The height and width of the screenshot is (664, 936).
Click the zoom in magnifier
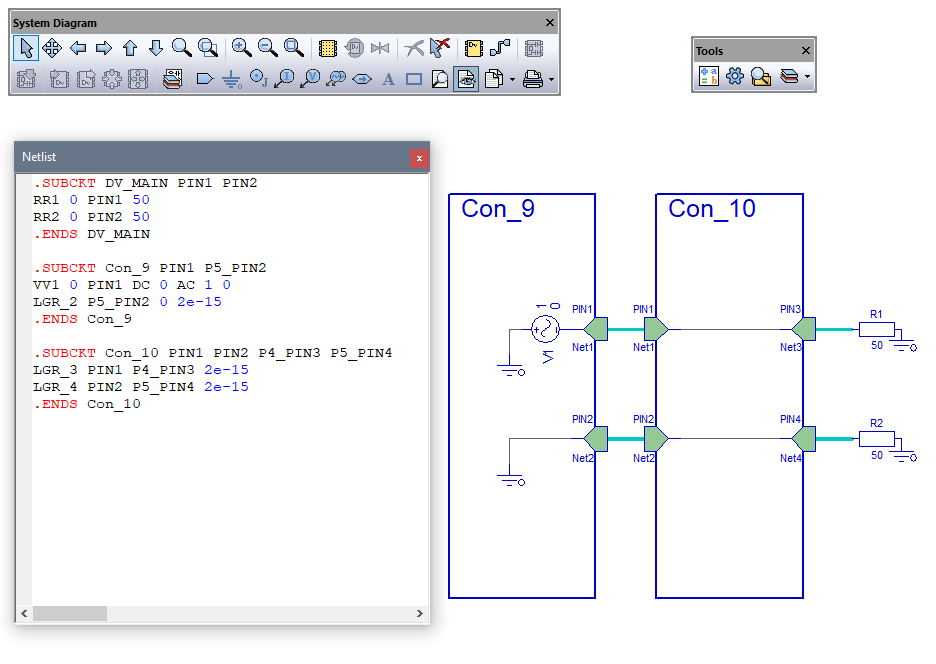[x=241, y=47]
